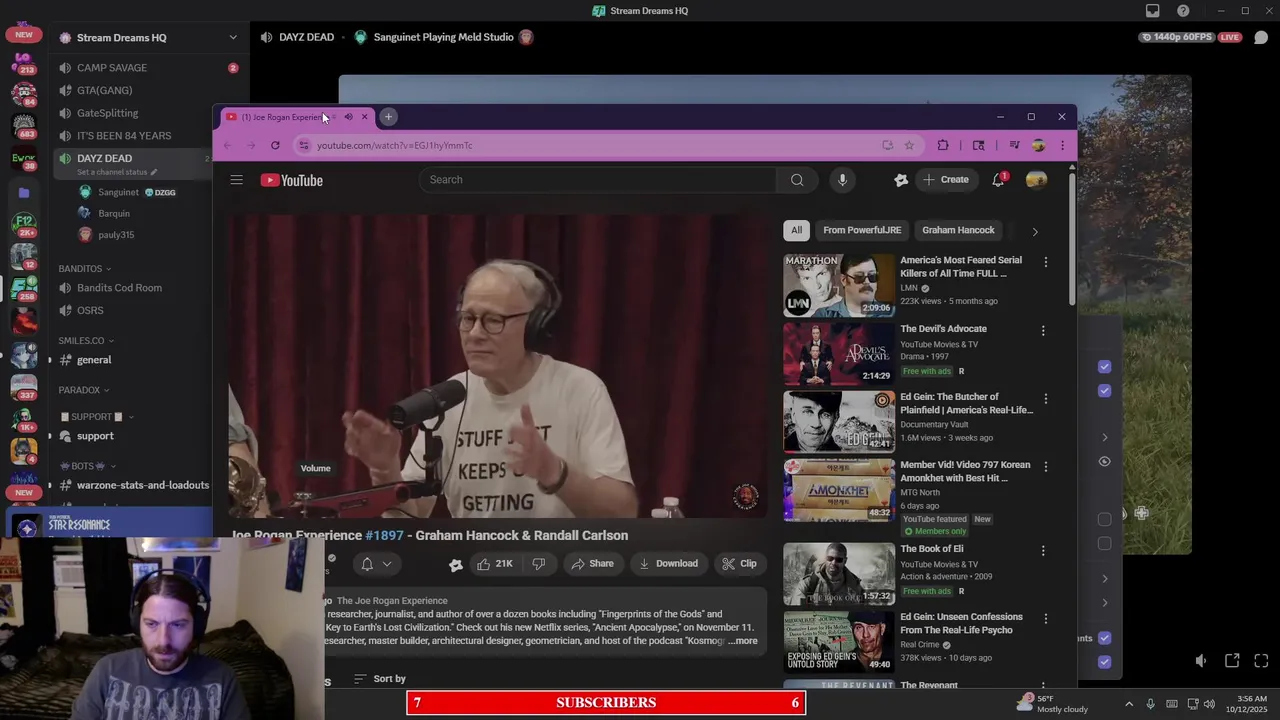1280x720 pixels.
Task: Collapse the SMILES.CO category
Action: (x=86, y=341)
